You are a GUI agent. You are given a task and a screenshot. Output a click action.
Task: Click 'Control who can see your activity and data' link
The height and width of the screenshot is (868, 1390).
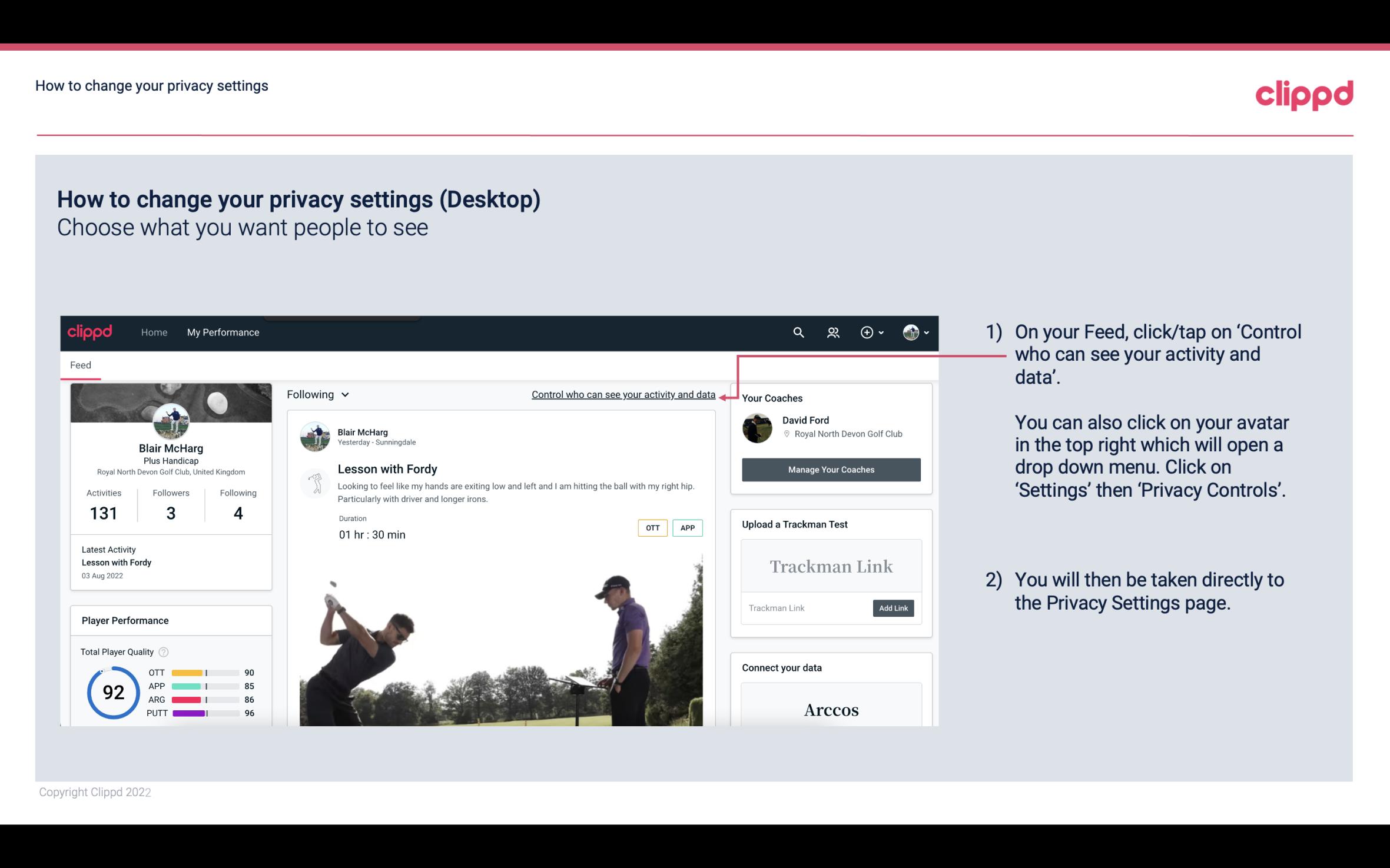(623, 394)
